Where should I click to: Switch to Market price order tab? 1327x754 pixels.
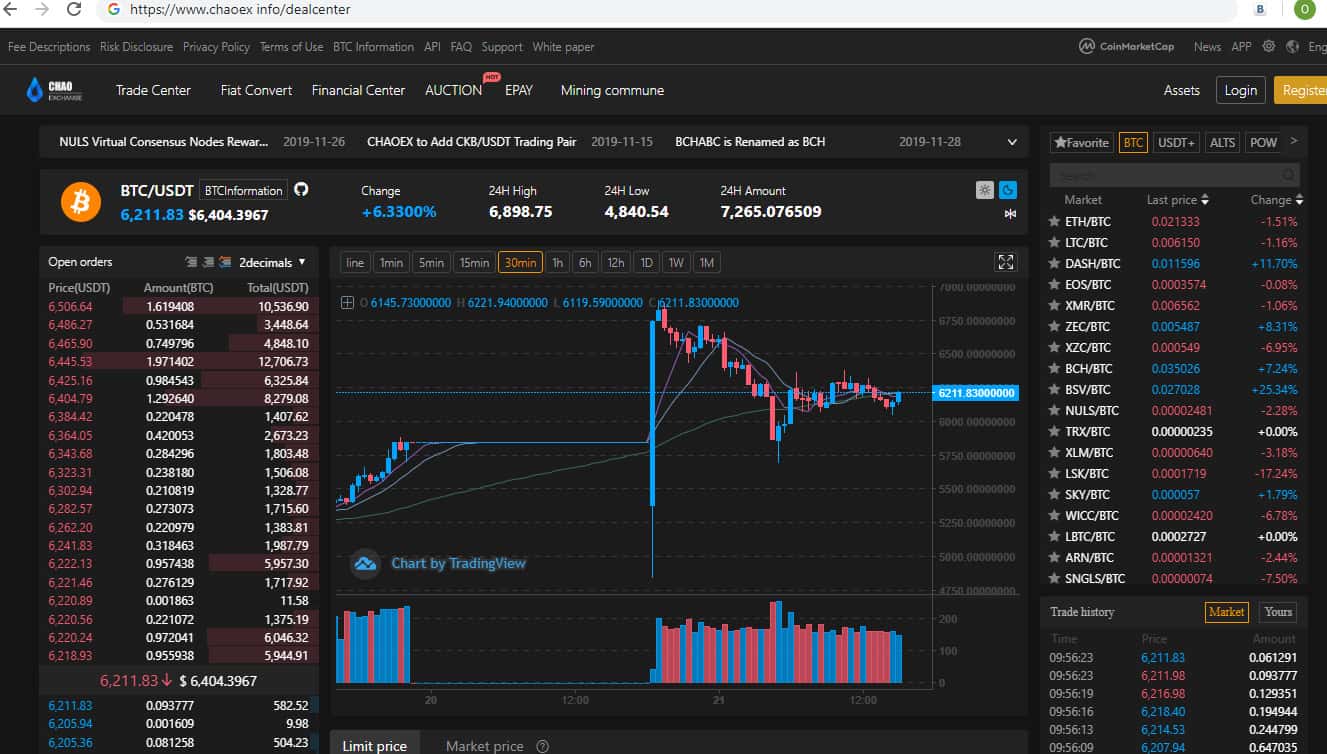click(x=484, y=745)
